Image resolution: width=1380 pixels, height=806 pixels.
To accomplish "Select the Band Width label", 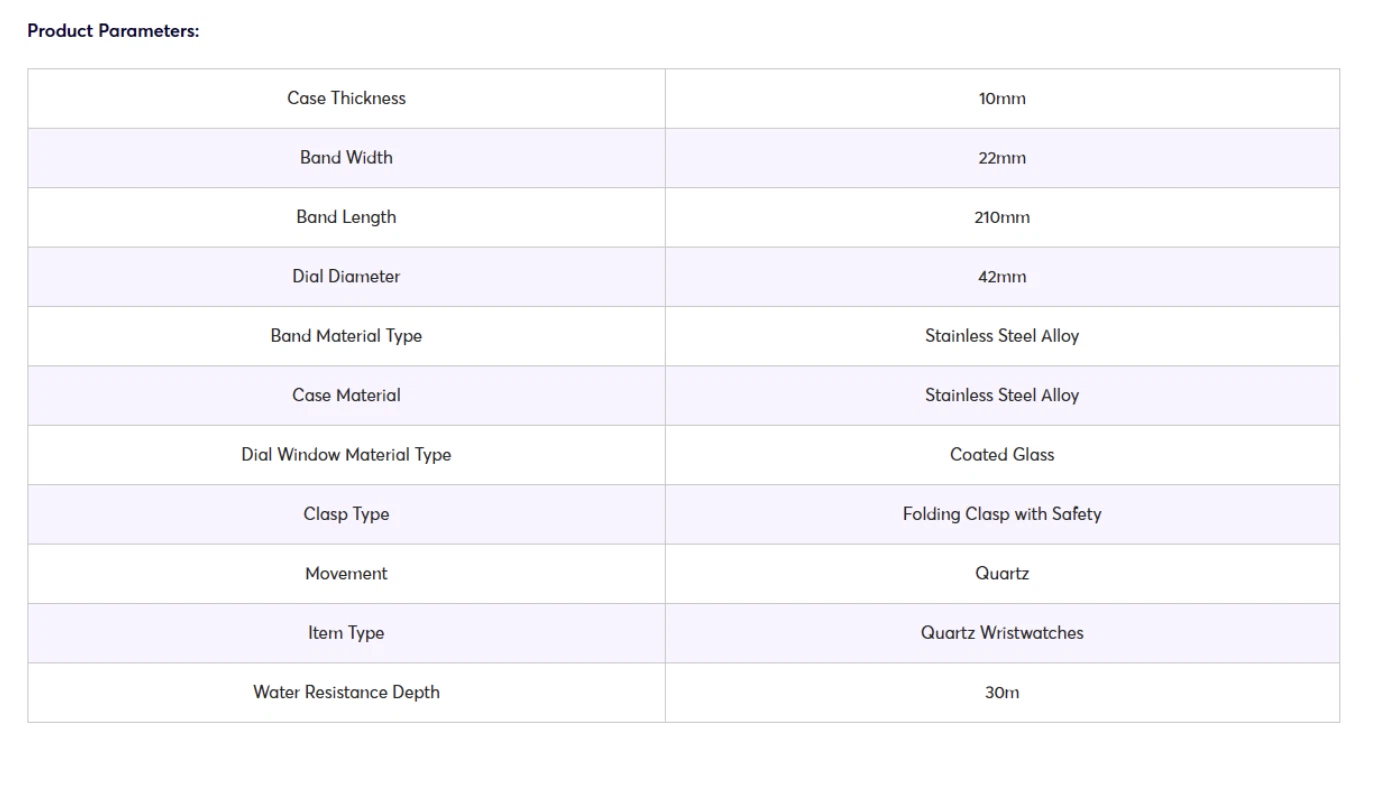I will (x=346, y=157).
